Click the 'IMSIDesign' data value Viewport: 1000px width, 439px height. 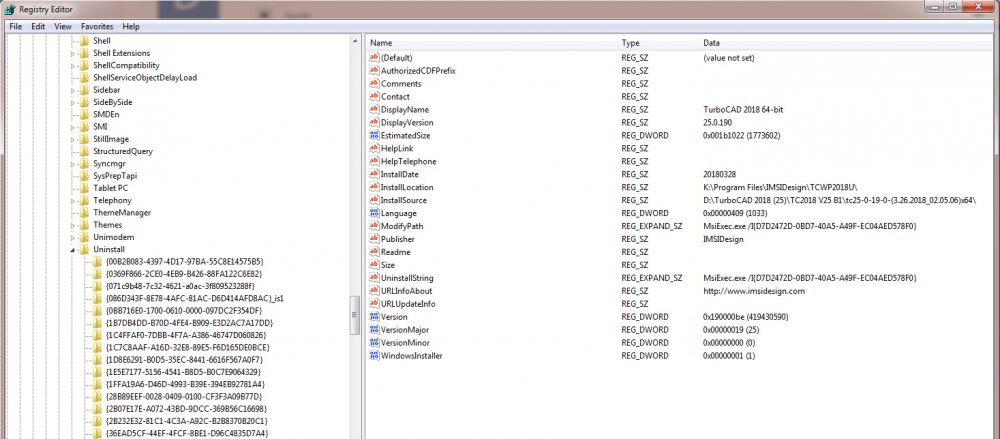coord(723,239)
